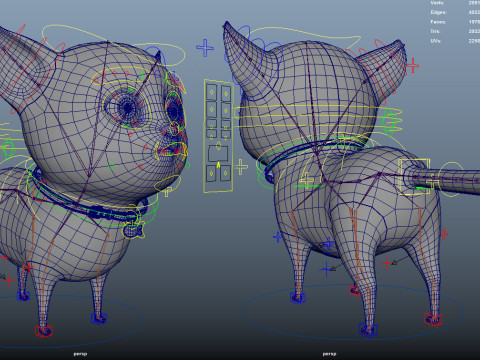Select the blue foot control at the rear view's near hind leg
Viewport: 480px width, 360px height.
click(368, 329)
